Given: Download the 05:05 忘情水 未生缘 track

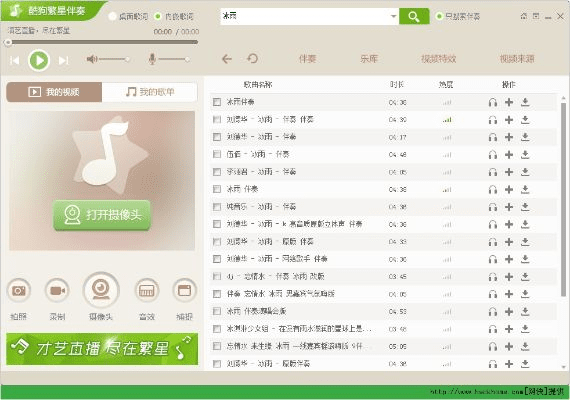Looking at the screenshot, I should [525, 347].
